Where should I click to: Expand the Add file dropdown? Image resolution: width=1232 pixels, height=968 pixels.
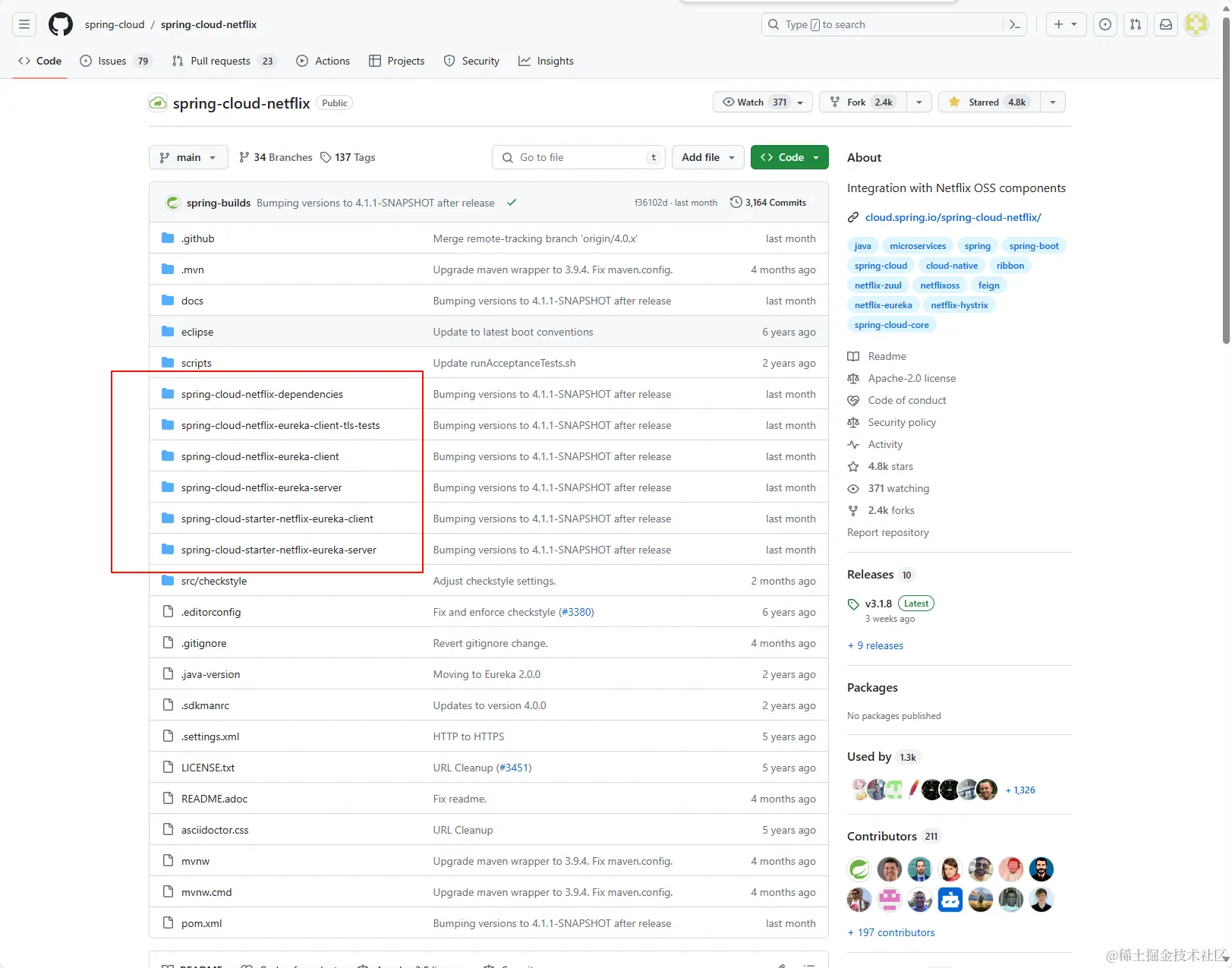708,157
